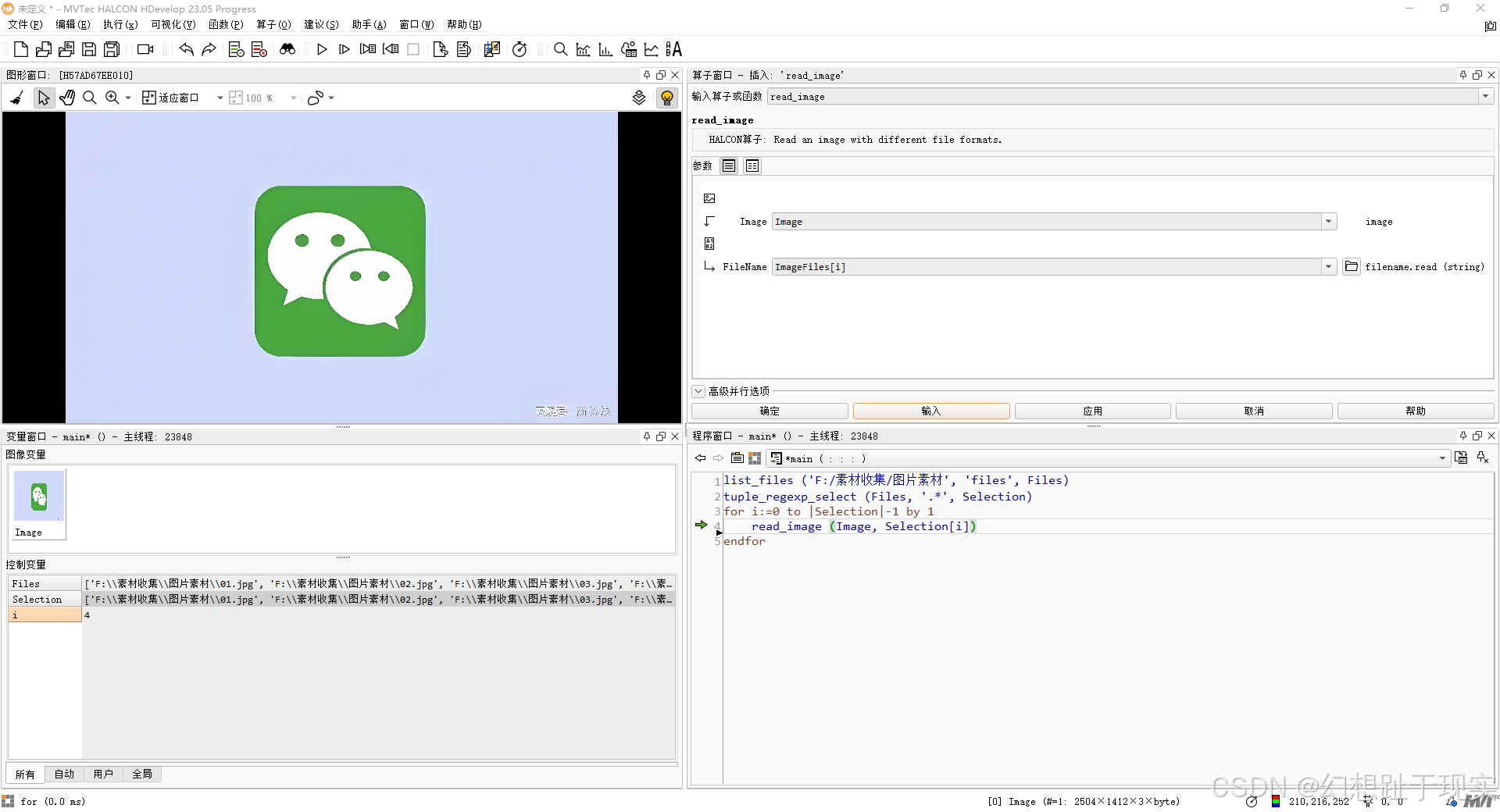Step backward out of the procedure
The width and height of the screenshot is (1500, 812).
[x=391, y=49]
